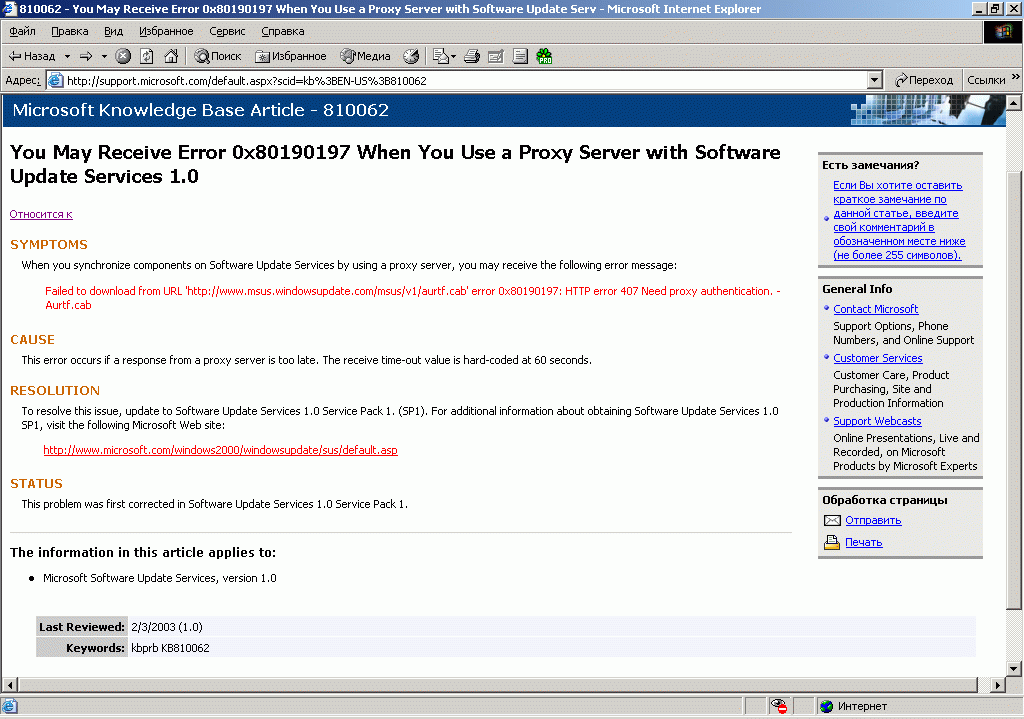Click the printer icon beside Печать
Viewport: 1024px width, 719px height.
tap(832, 542)
